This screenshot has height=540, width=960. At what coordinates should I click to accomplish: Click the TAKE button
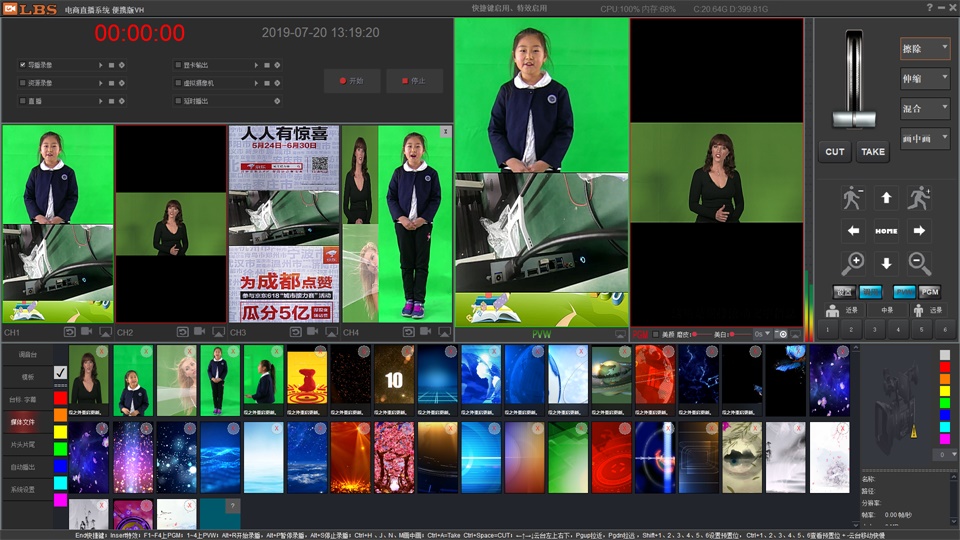873,152
